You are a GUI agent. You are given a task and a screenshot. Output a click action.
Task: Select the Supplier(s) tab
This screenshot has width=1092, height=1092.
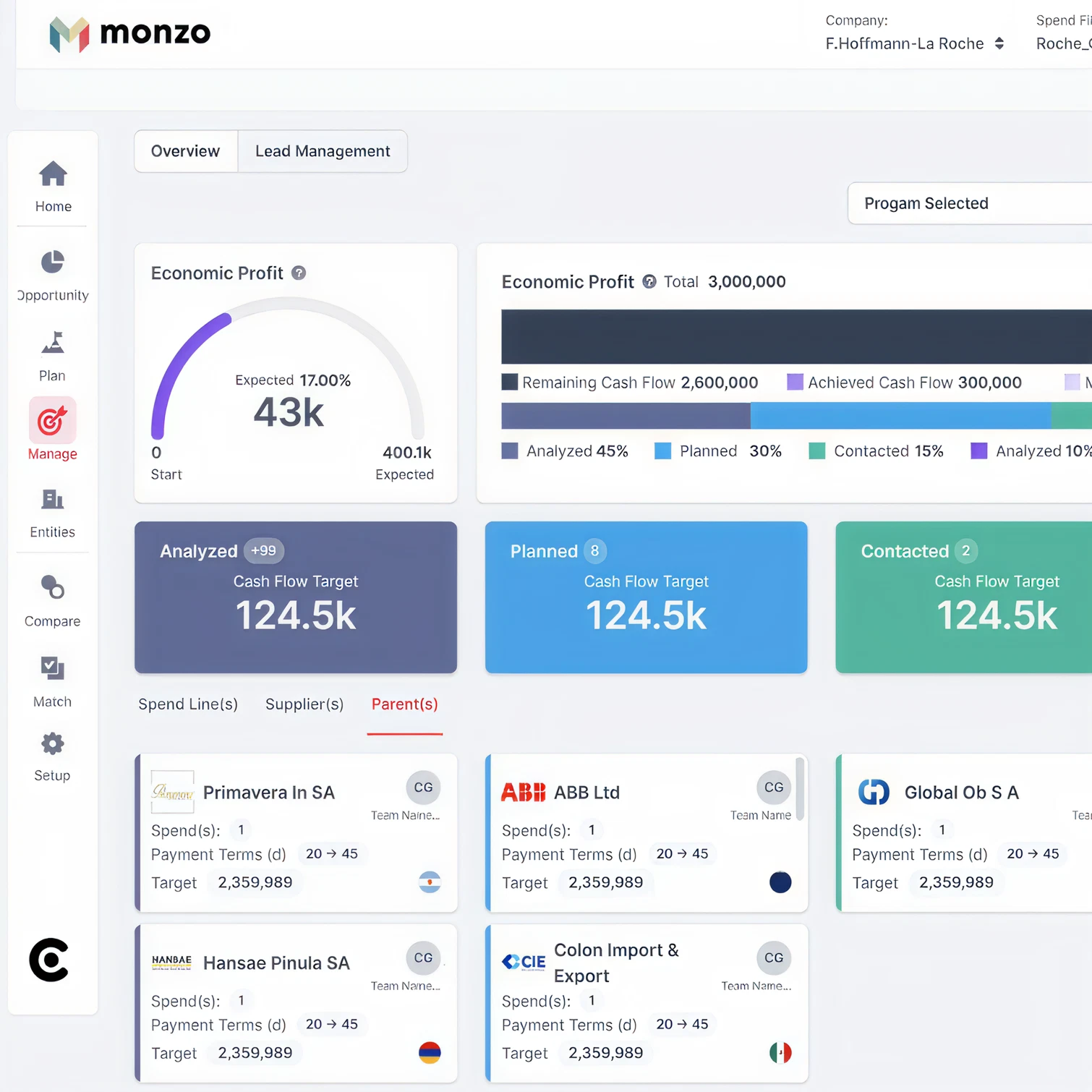point(304,704)
